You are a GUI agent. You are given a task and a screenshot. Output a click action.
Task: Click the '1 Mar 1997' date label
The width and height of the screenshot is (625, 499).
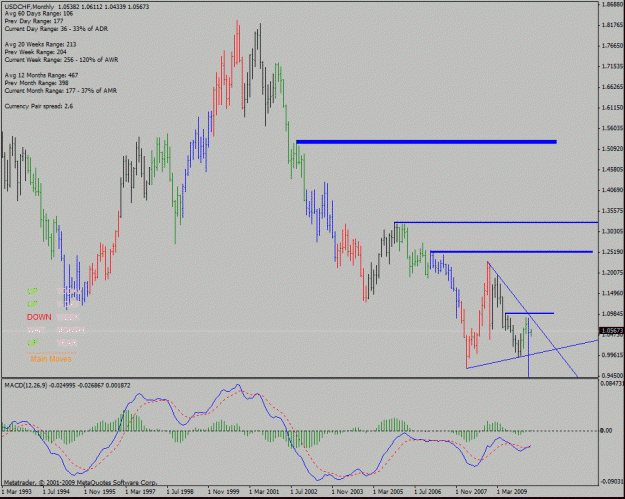[x=141, y=491]
